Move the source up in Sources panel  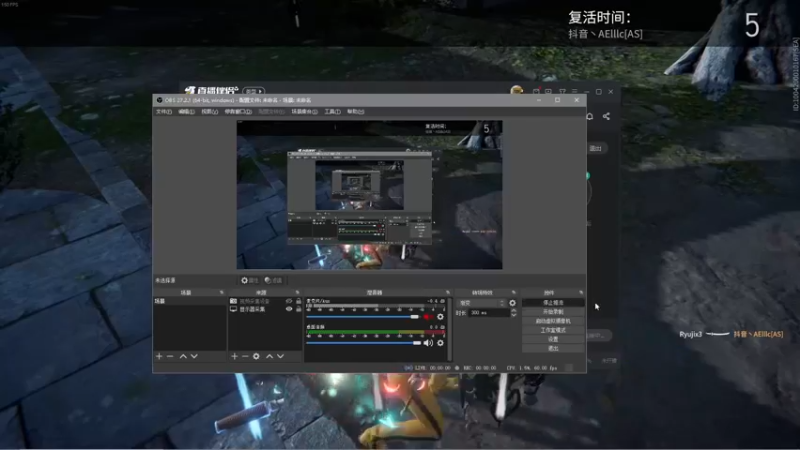[x=269, y=356]
